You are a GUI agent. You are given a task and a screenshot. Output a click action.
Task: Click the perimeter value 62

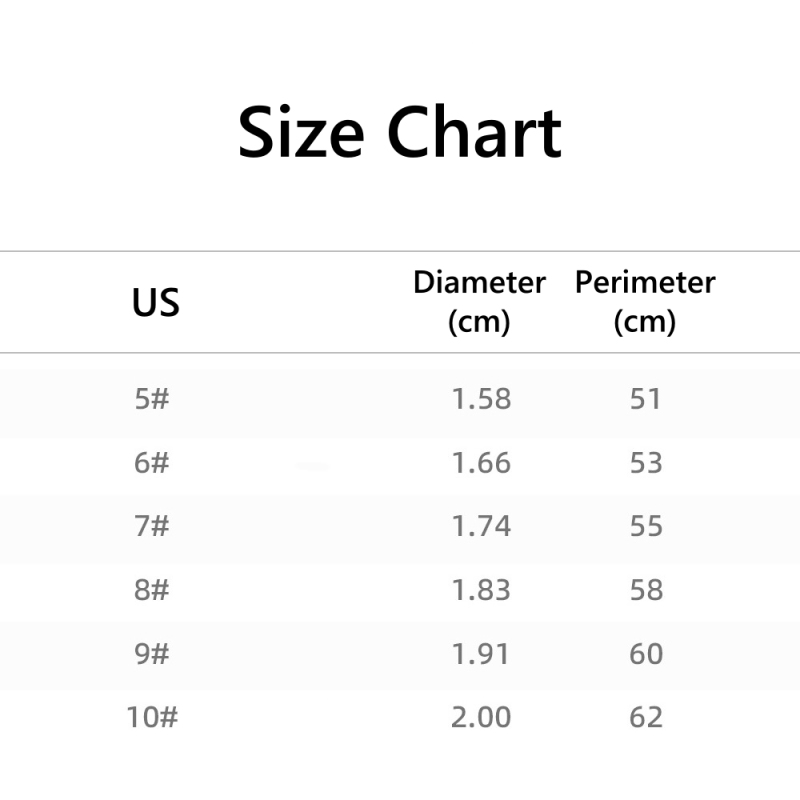pos(646,717)
